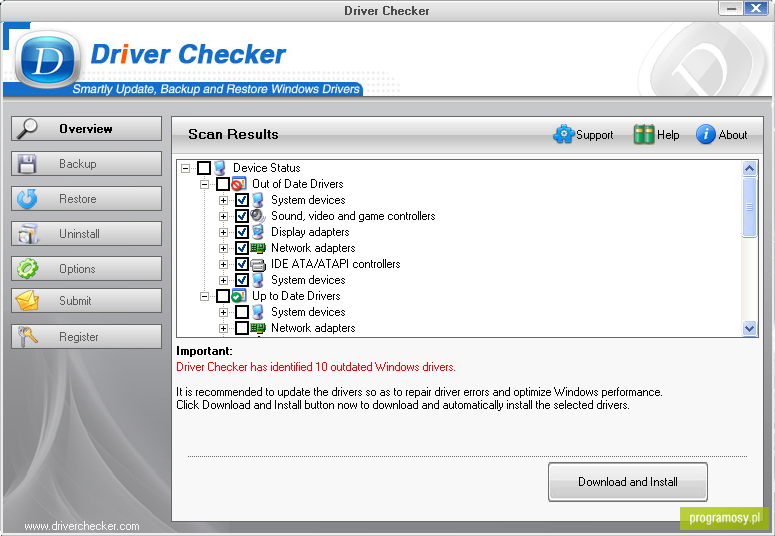Select Sound, video and game controllers row

tap(353, 216)
